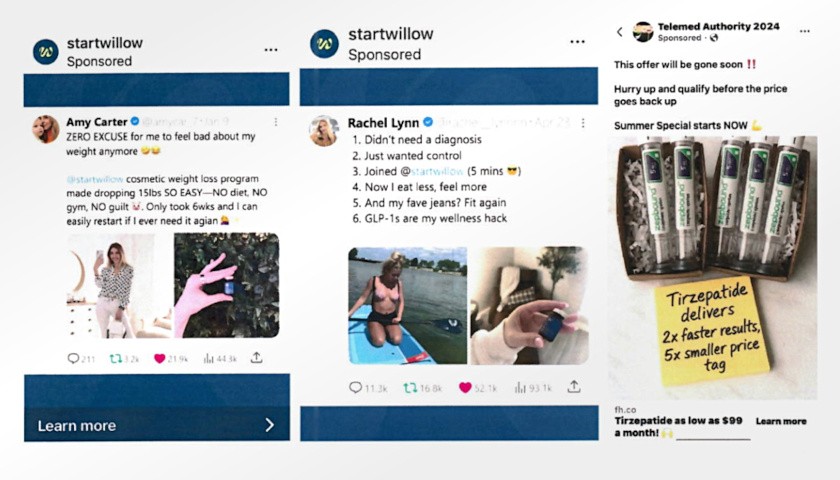Click the retweet icon on Rachel Lynn's post

[x=410, y=387]
